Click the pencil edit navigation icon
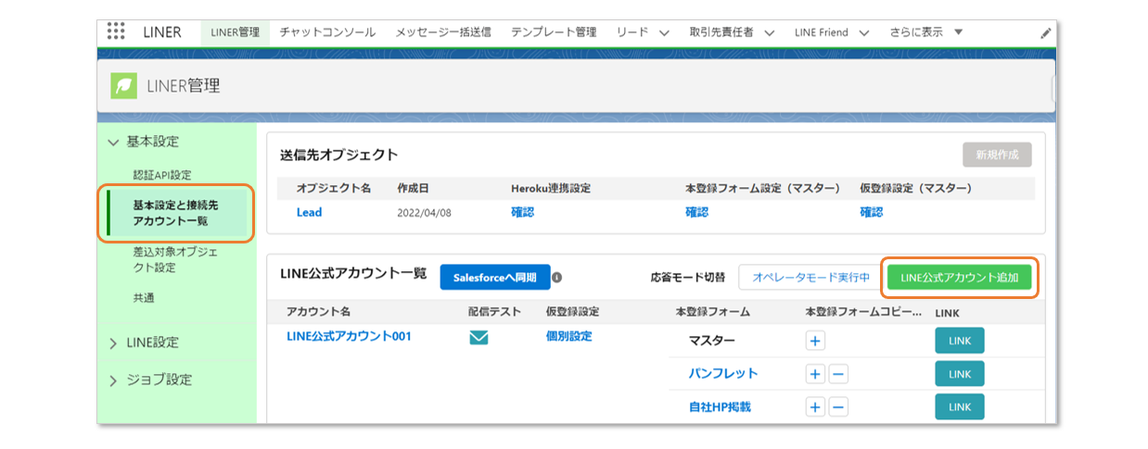The width and height of the screenshot is (1148, 449). pyautogui.click(x=1046, y=33)
